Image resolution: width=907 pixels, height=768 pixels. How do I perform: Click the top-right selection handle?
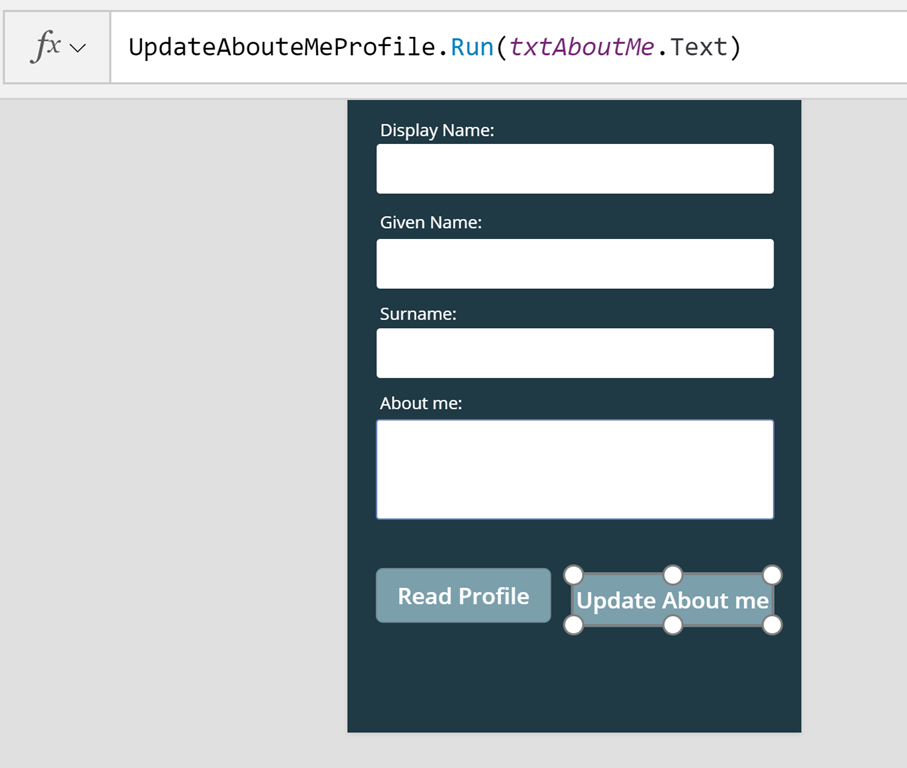coord(772,575)
